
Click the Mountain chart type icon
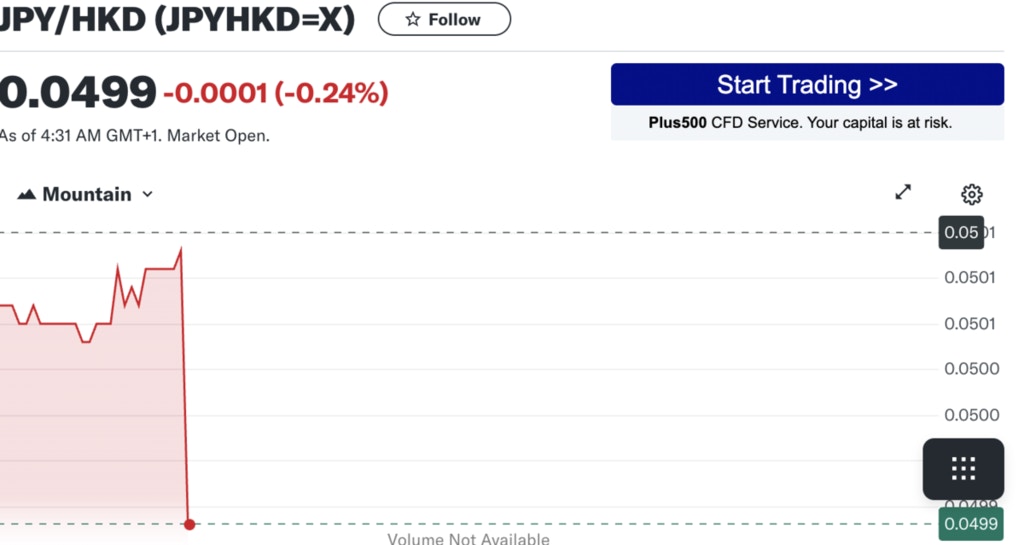pyautogui.click(x=27, y=195)
